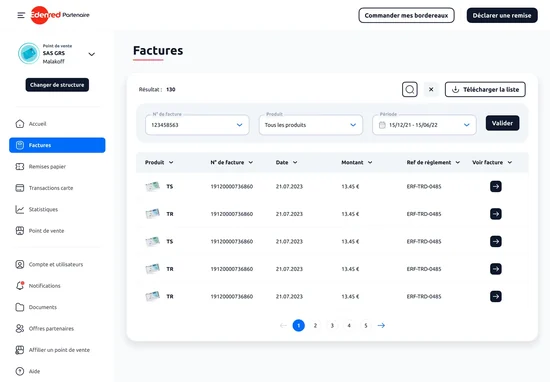The image size is (550, 382).
Task: Open invoice from first TS row arrow
Action: click(x=496, y=187)
